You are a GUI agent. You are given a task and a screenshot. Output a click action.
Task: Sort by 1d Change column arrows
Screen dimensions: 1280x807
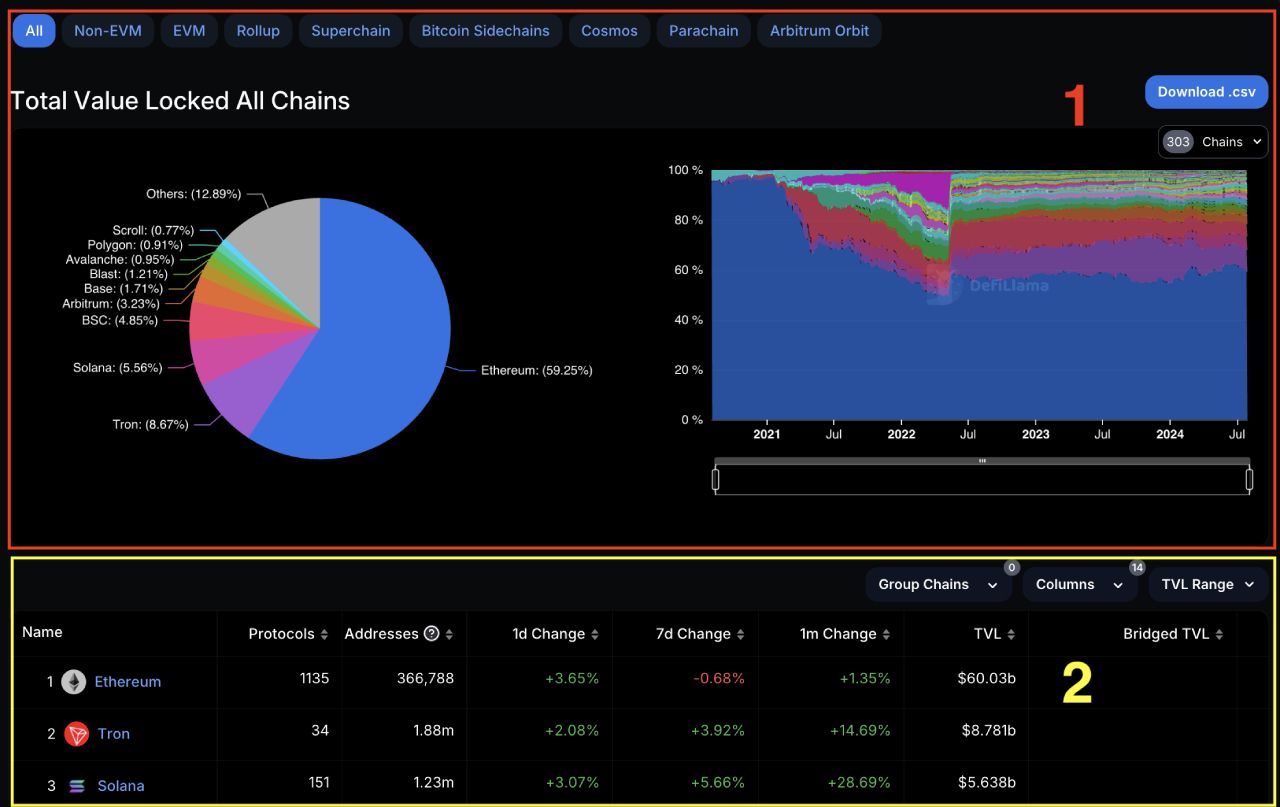pos(595,634)
